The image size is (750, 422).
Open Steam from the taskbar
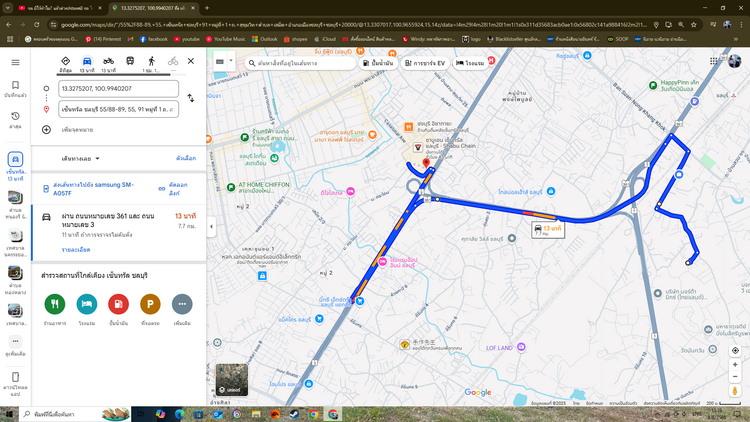(x=294, y=414)
